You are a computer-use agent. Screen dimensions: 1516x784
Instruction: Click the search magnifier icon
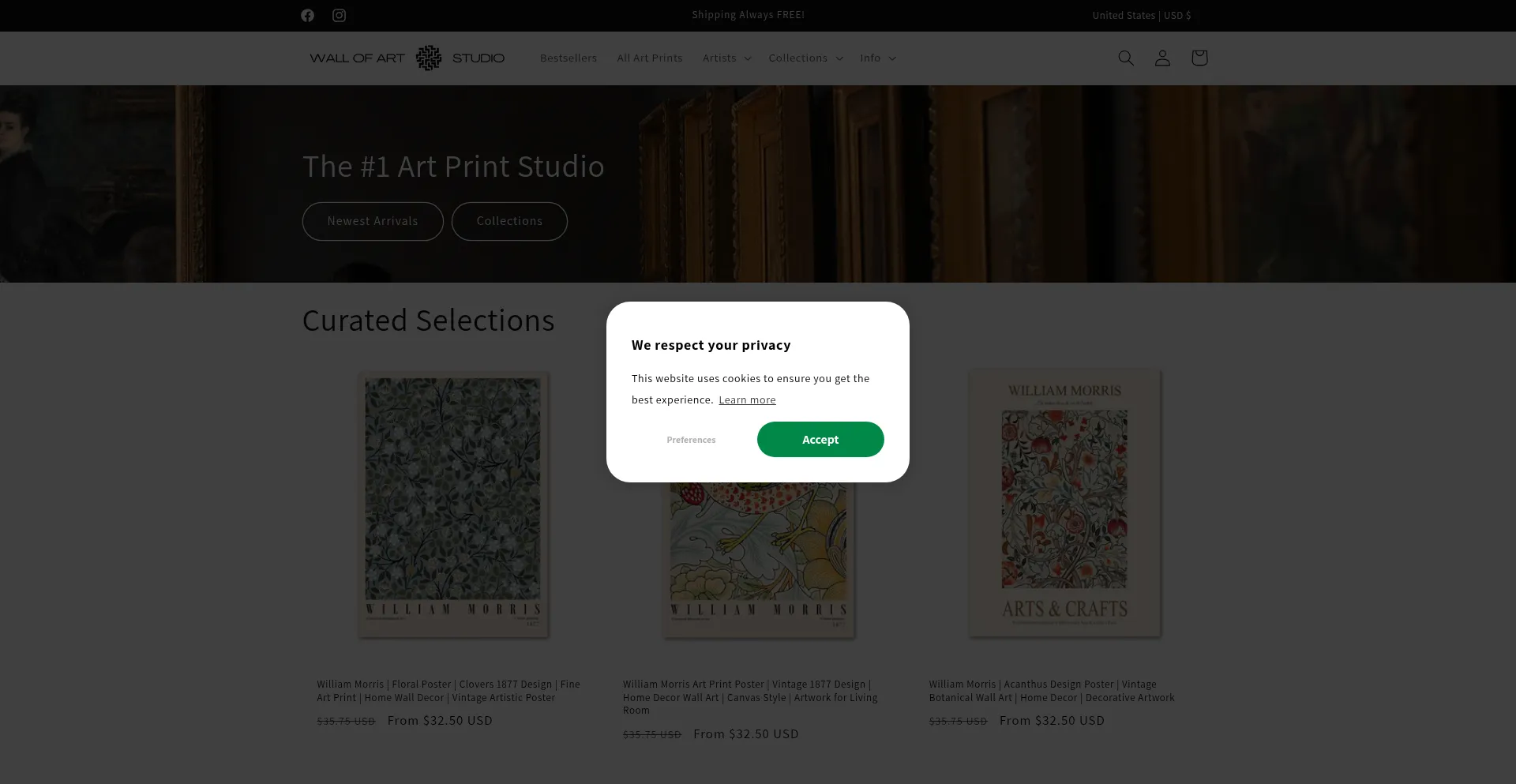tap(1125, 58)
